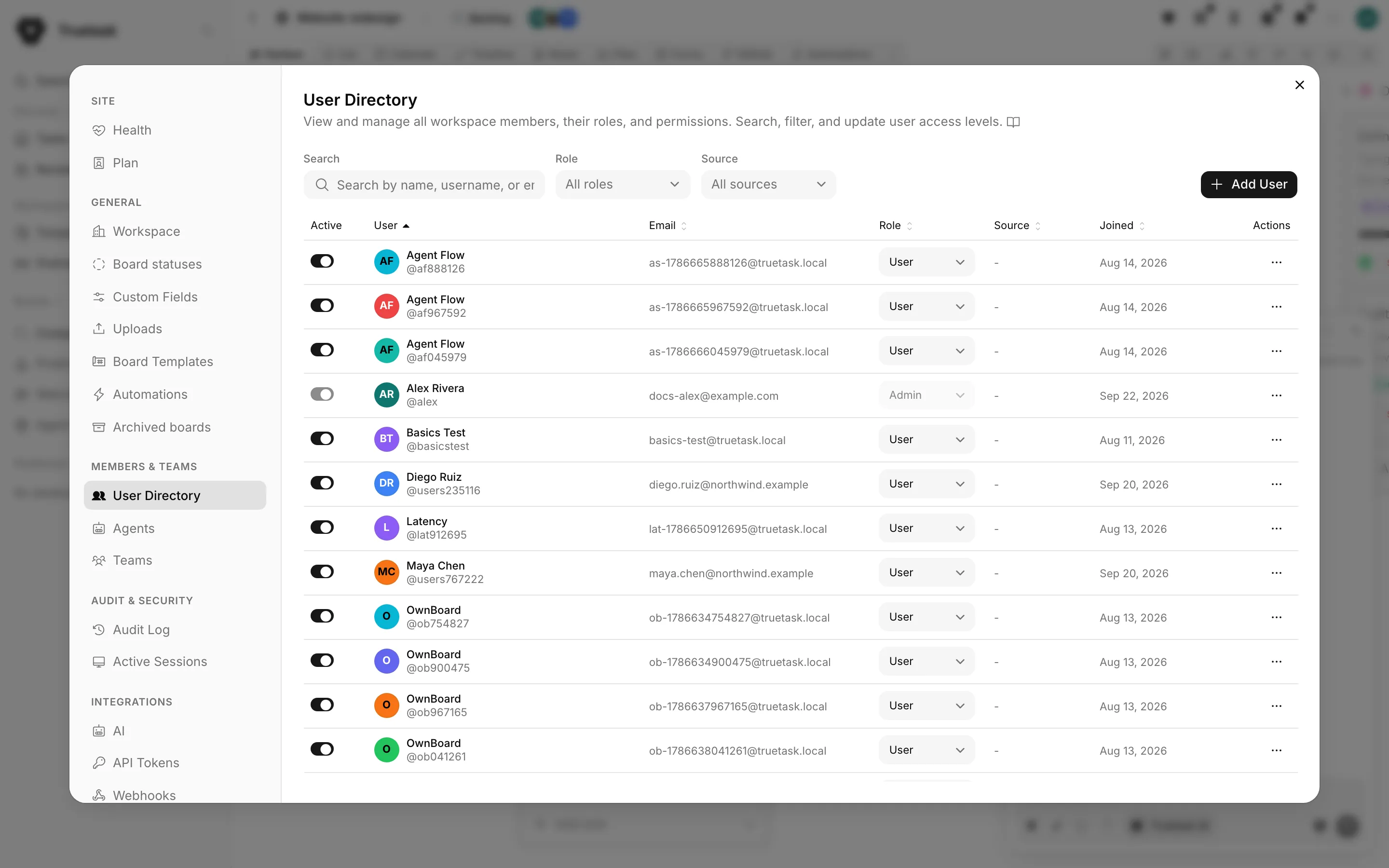Open Plan settings page

(x=175, y=163)
